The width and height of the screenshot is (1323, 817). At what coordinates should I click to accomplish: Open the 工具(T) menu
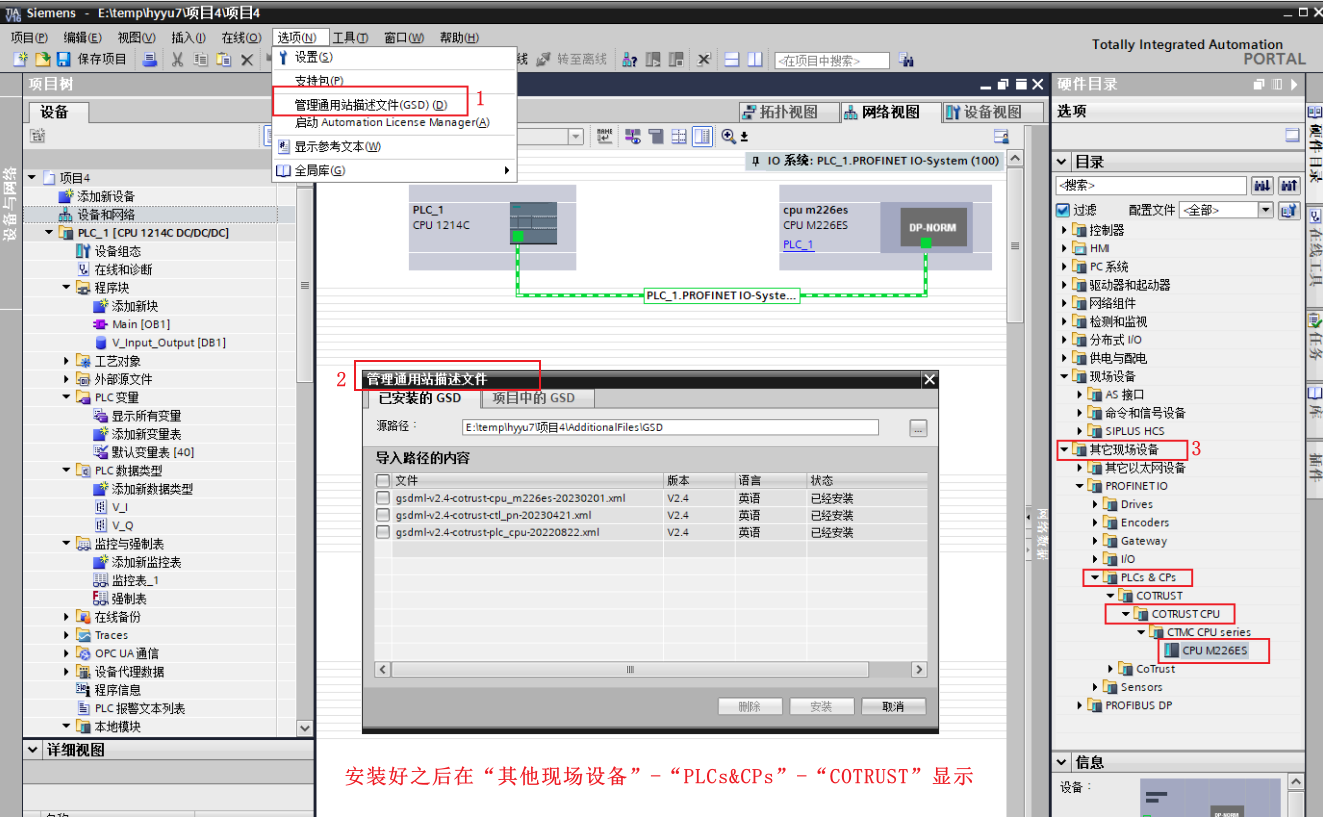coord(350,37)
